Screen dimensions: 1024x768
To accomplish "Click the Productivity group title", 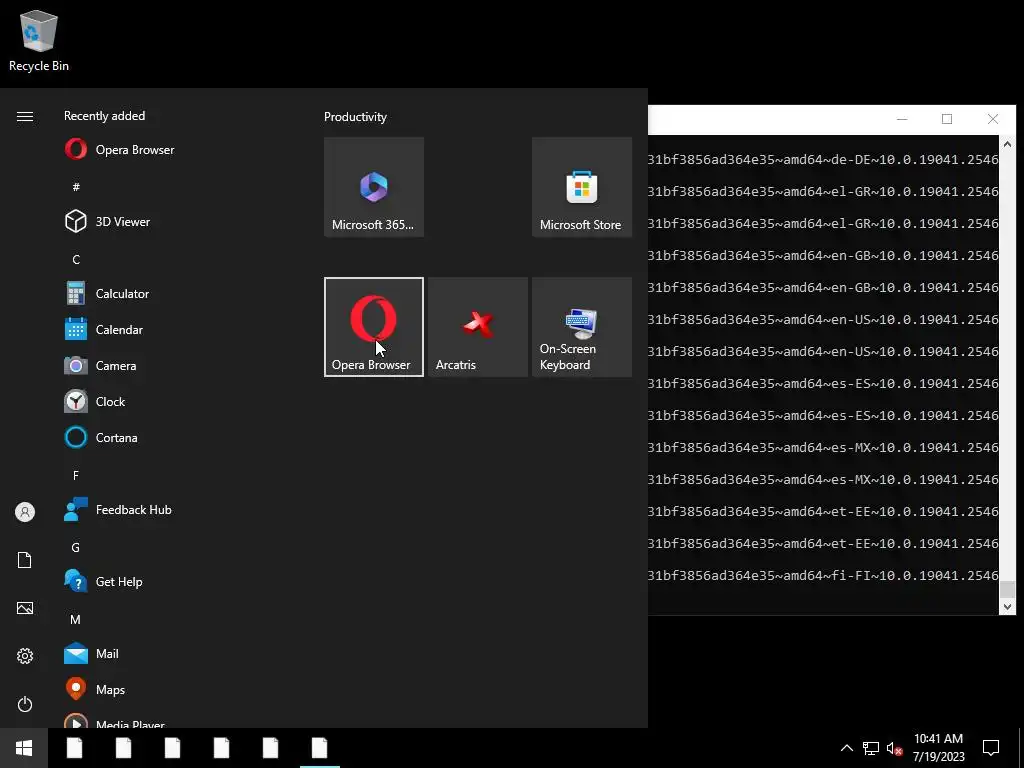I will click(355, 117).
